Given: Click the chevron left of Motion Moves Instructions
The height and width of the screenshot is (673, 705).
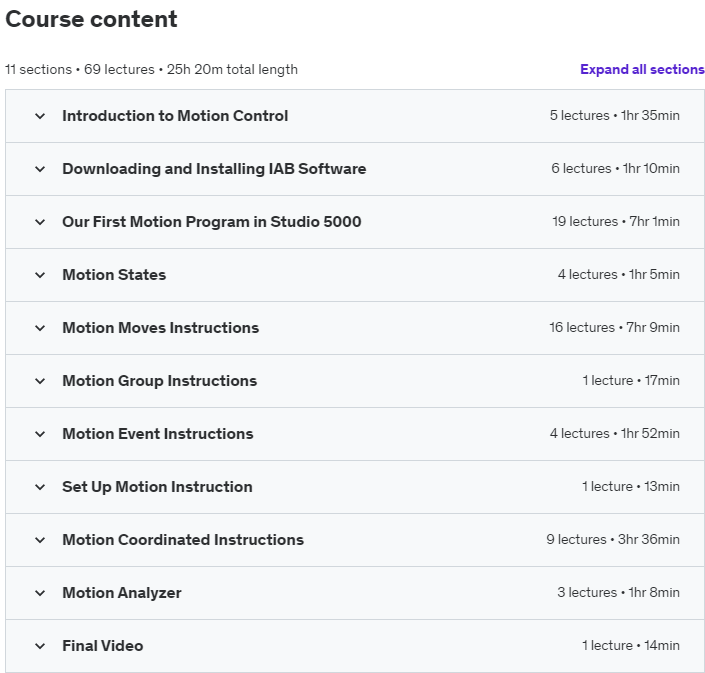Looking at the screenshot, I should click(40, 328).
